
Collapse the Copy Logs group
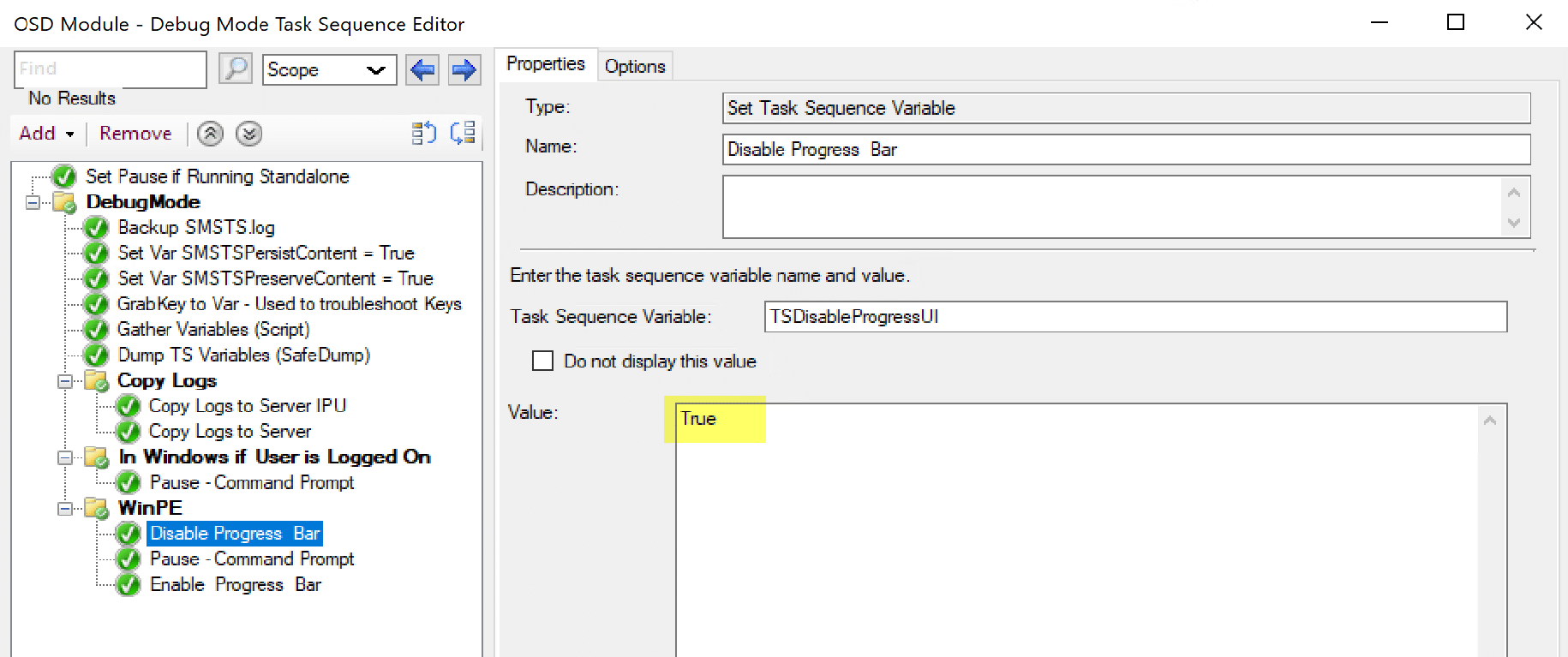pos(65,381)
